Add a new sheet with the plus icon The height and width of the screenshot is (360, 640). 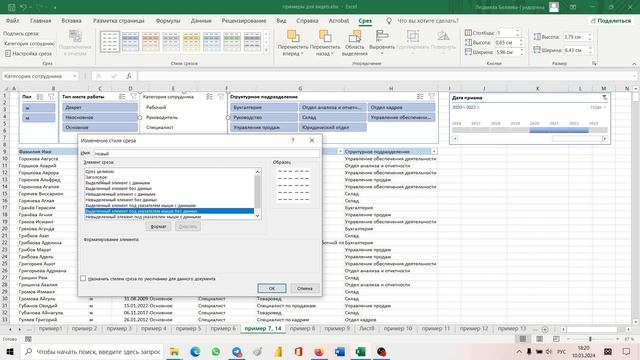coord(545,329)
